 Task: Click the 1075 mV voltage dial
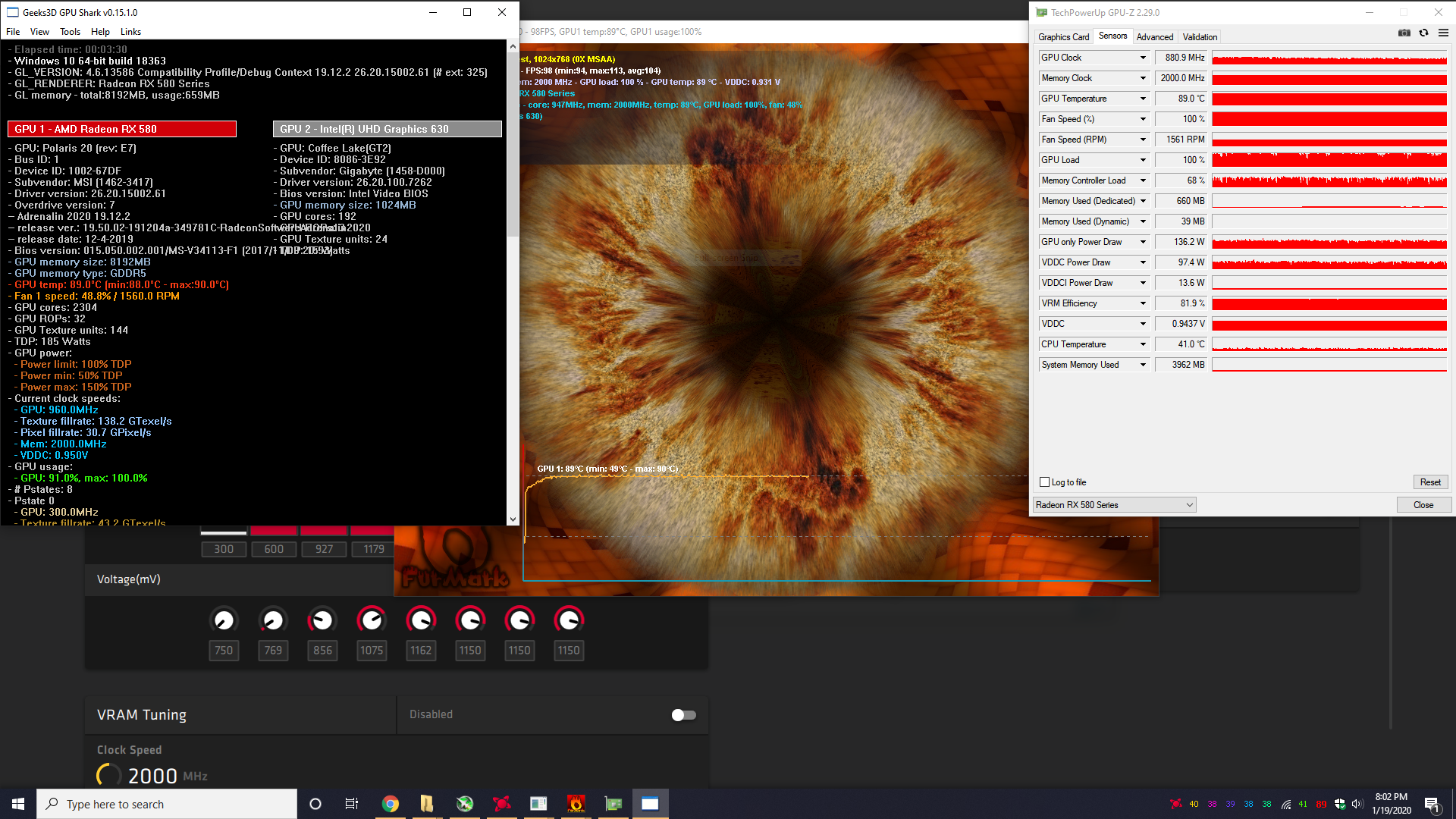[372, 620]
